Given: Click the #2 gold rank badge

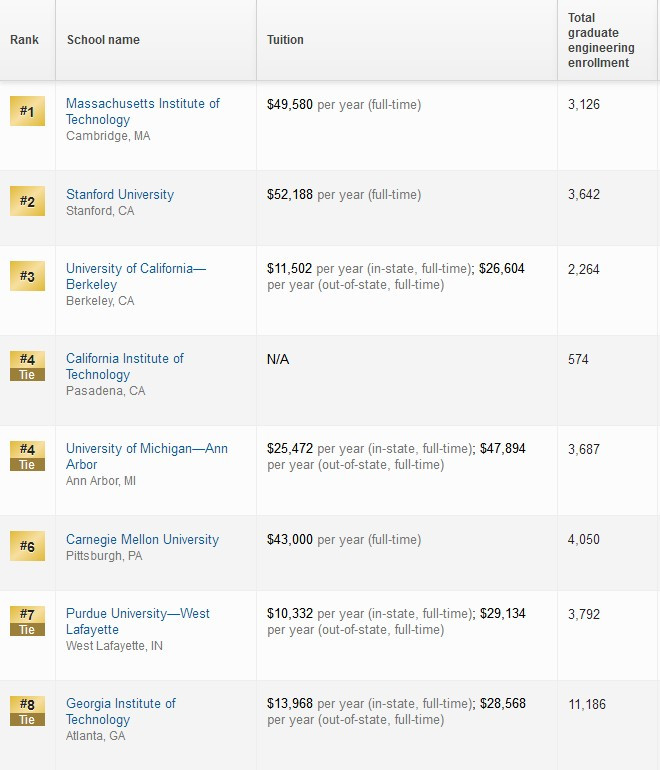Looking at the screenshot, I should (x=28, y=201).
